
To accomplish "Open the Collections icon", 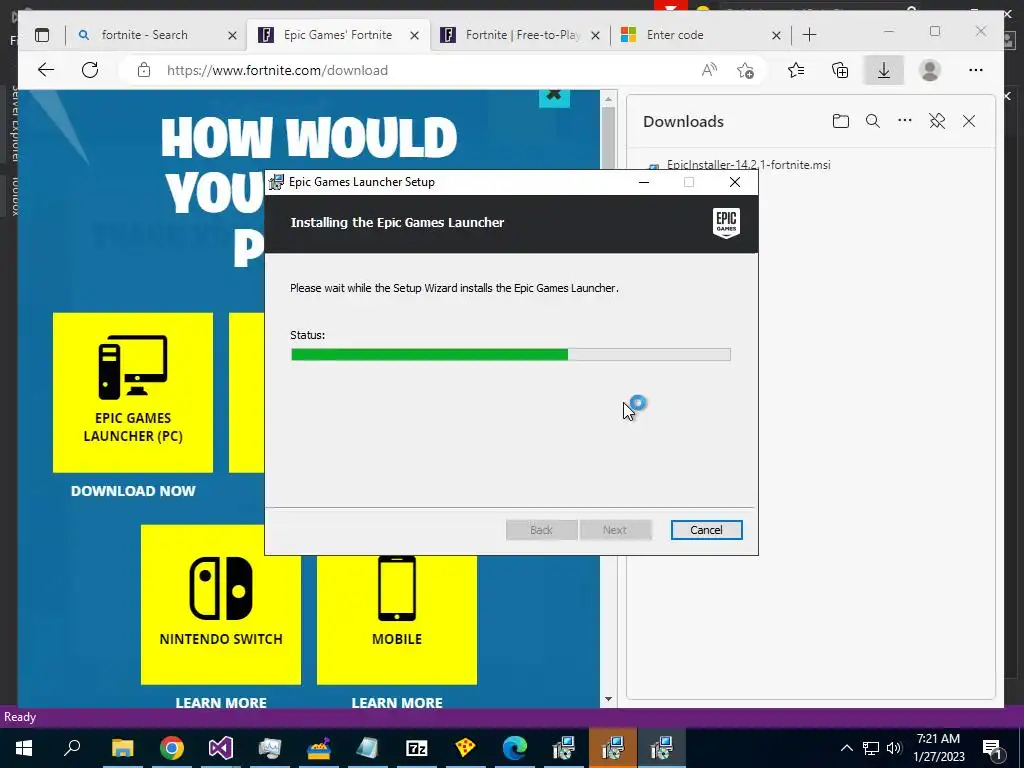I will [840, 70].
